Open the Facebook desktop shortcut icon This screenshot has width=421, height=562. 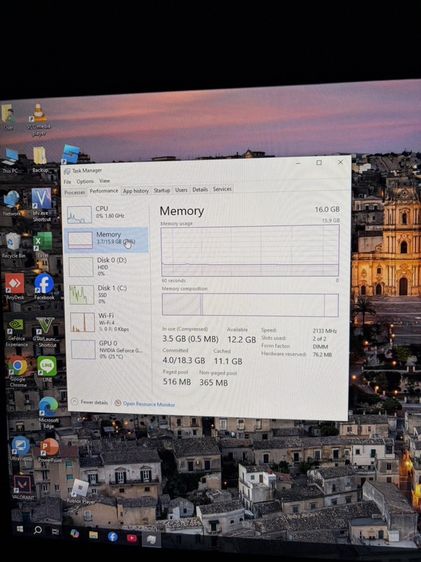click(44, 286)
